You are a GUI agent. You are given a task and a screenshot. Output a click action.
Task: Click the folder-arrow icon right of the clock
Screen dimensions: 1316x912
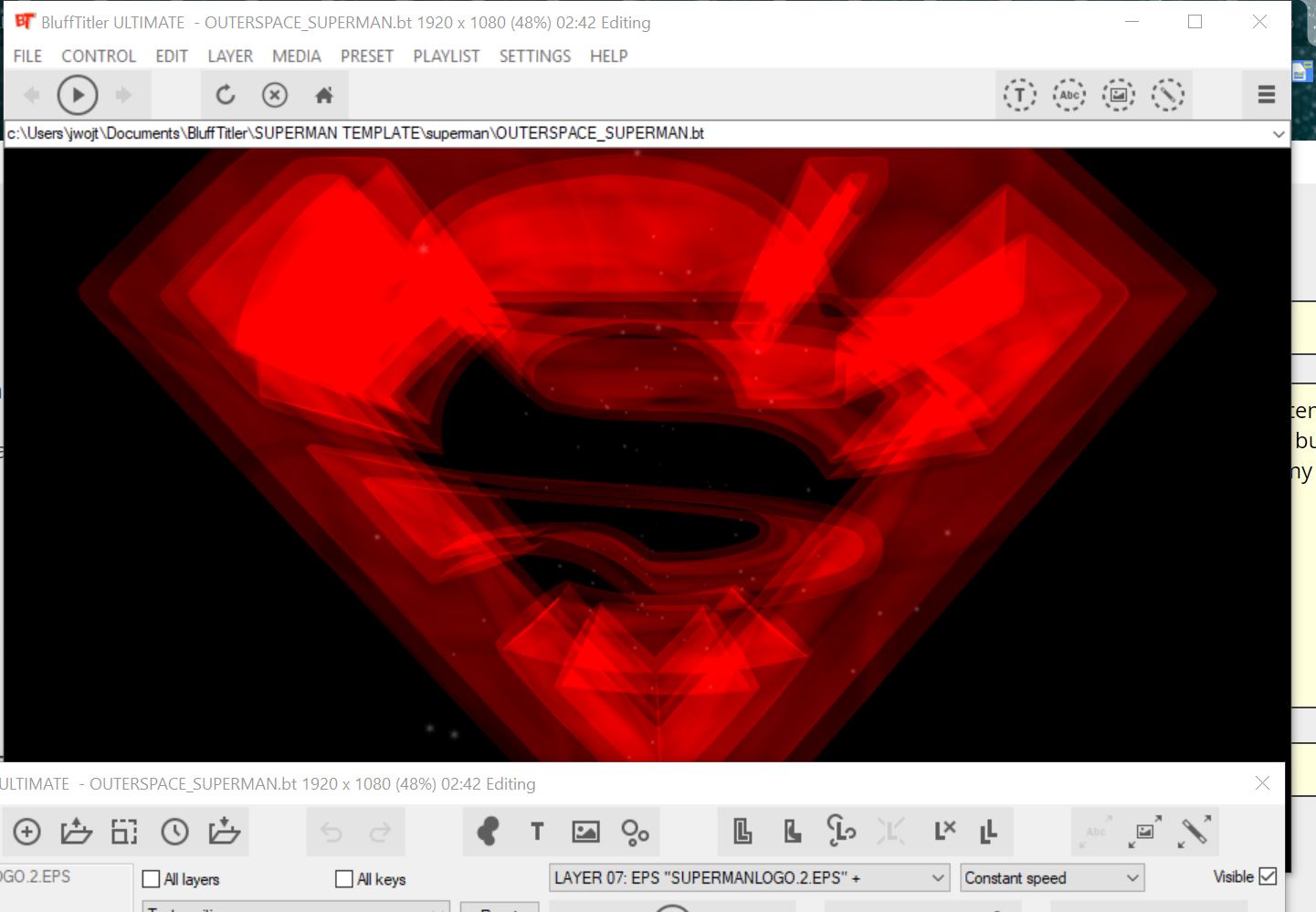[x=224, y=832]
